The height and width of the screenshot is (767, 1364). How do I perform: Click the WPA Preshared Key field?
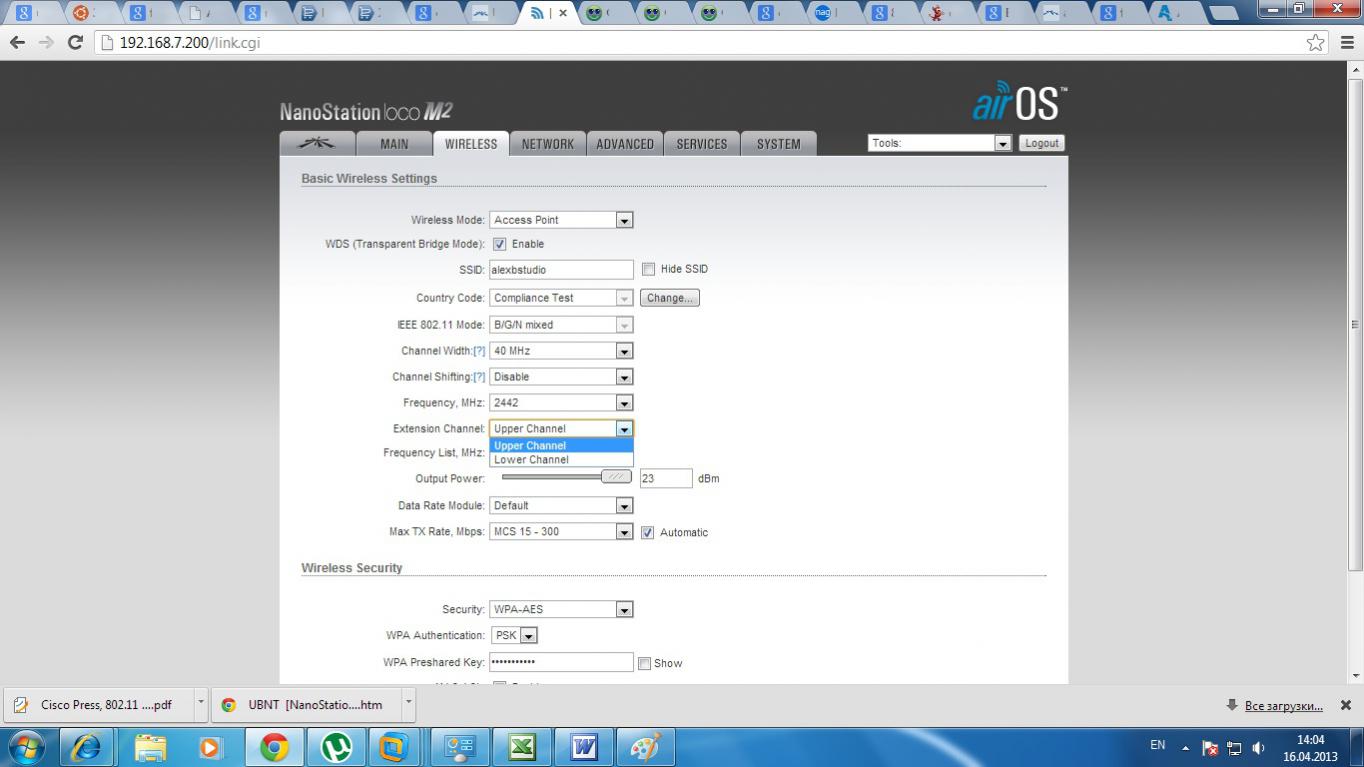pyautogui.click(x=561, y=662)
